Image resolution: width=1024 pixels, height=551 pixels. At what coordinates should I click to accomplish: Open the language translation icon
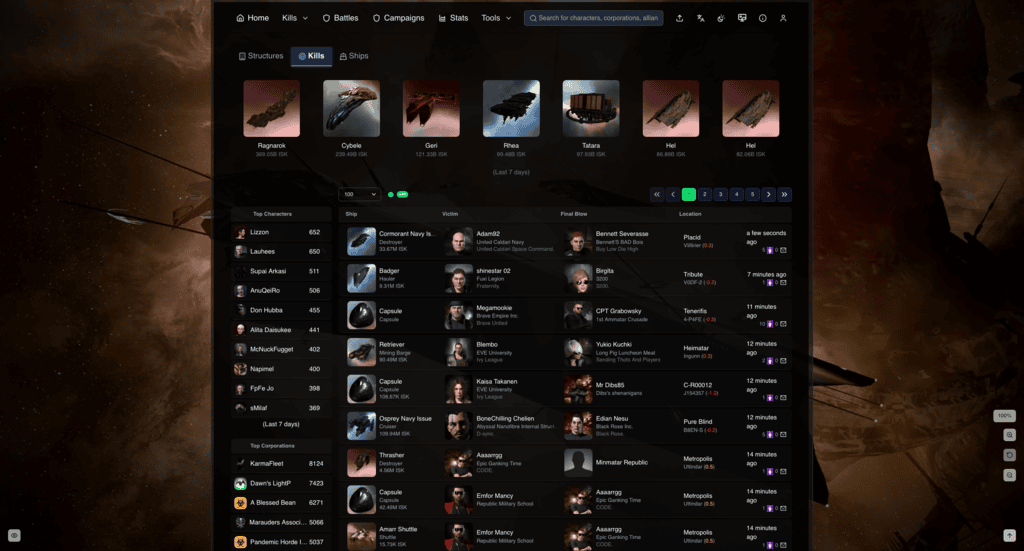point(700,18)
